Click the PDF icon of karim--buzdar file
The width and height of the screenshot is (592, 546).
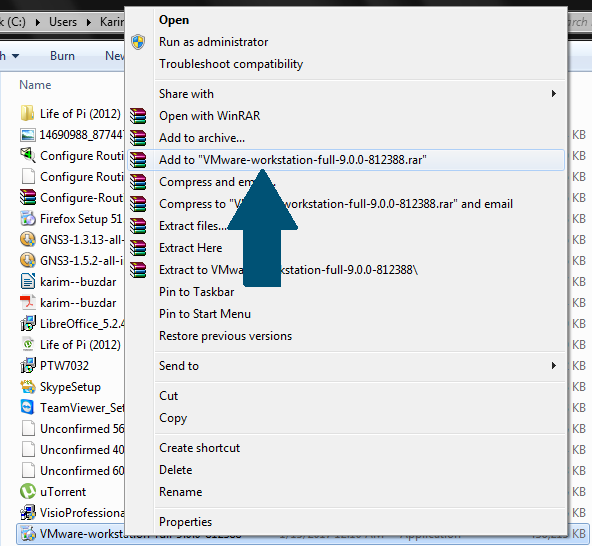click(28, 303)
